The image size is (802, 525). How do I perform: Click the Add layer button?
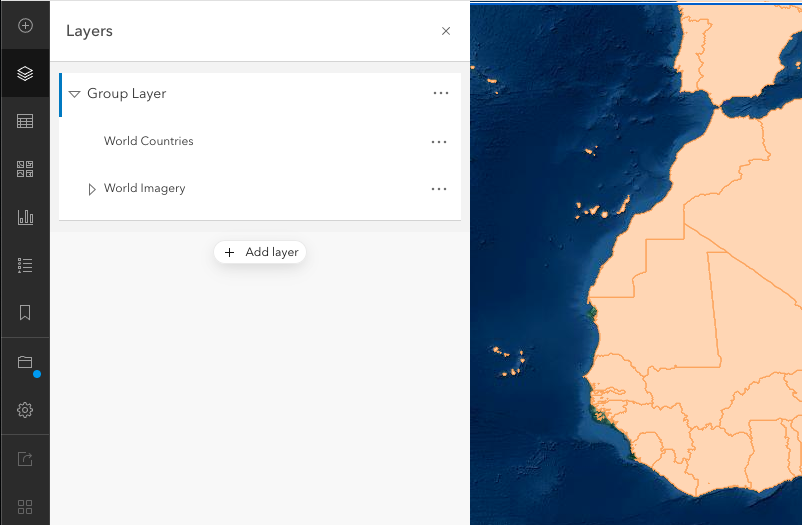[x=260, y=252]
